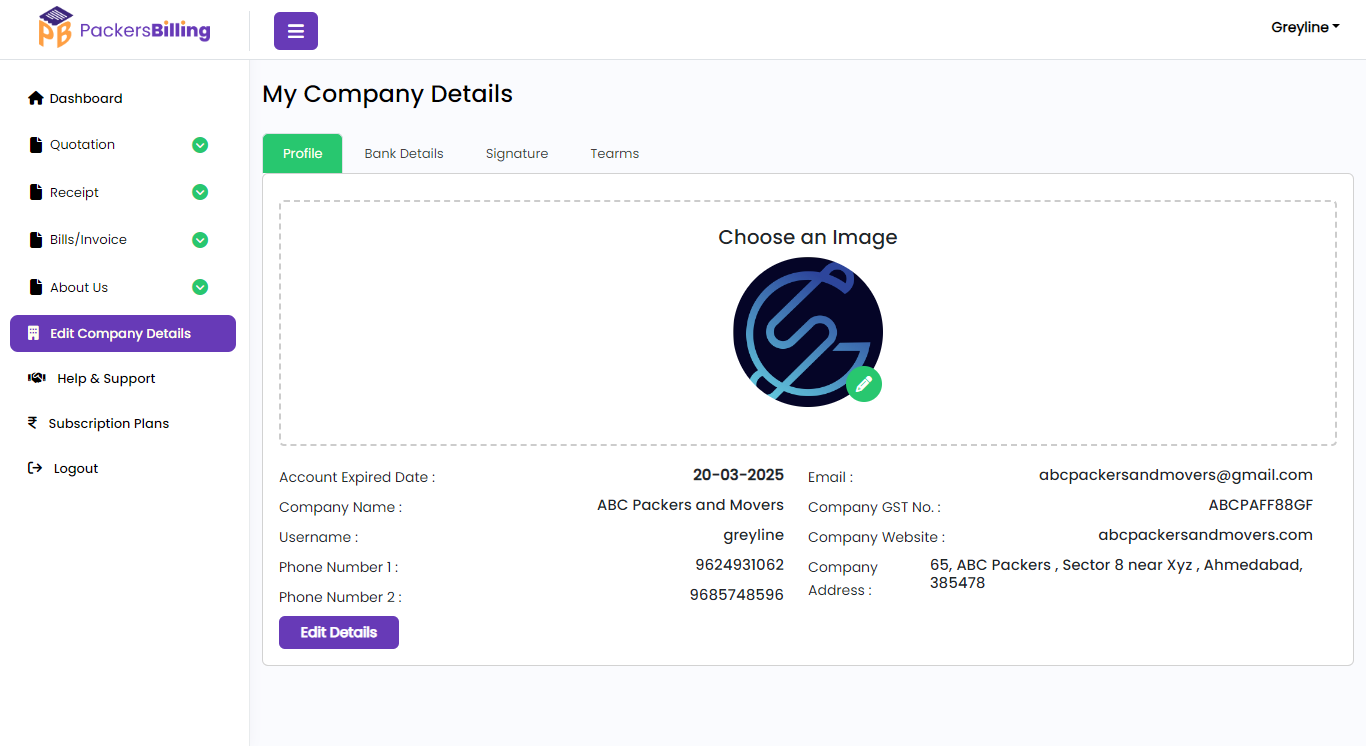Select Edit Company Details in sidebar
The width and height of the screenshot is (1366, 746).
123,334
